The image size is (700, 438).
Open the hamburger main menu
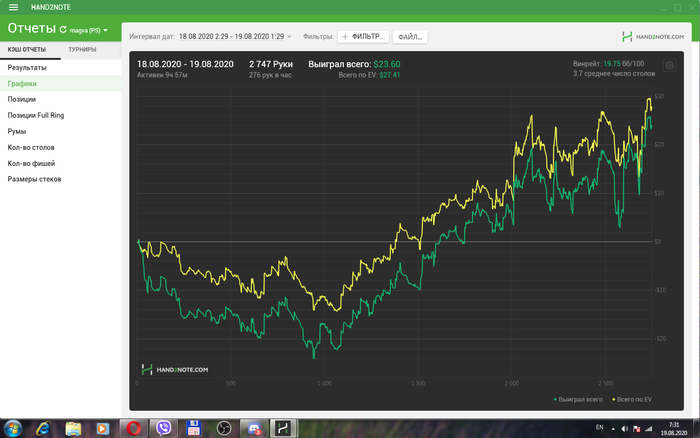[x=13, y=7]
